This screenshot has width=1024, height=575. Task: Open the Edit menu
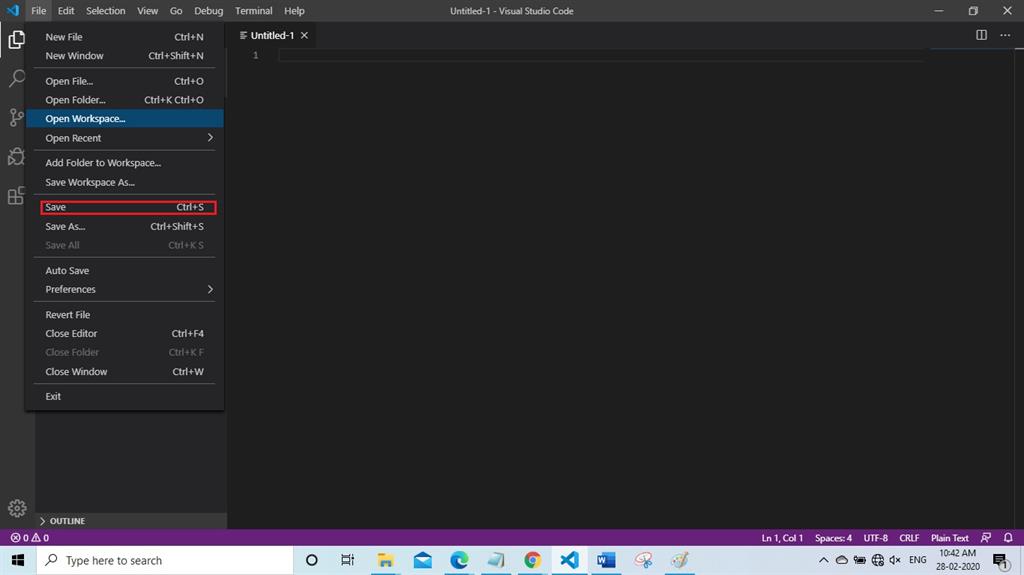coord(65,10)
